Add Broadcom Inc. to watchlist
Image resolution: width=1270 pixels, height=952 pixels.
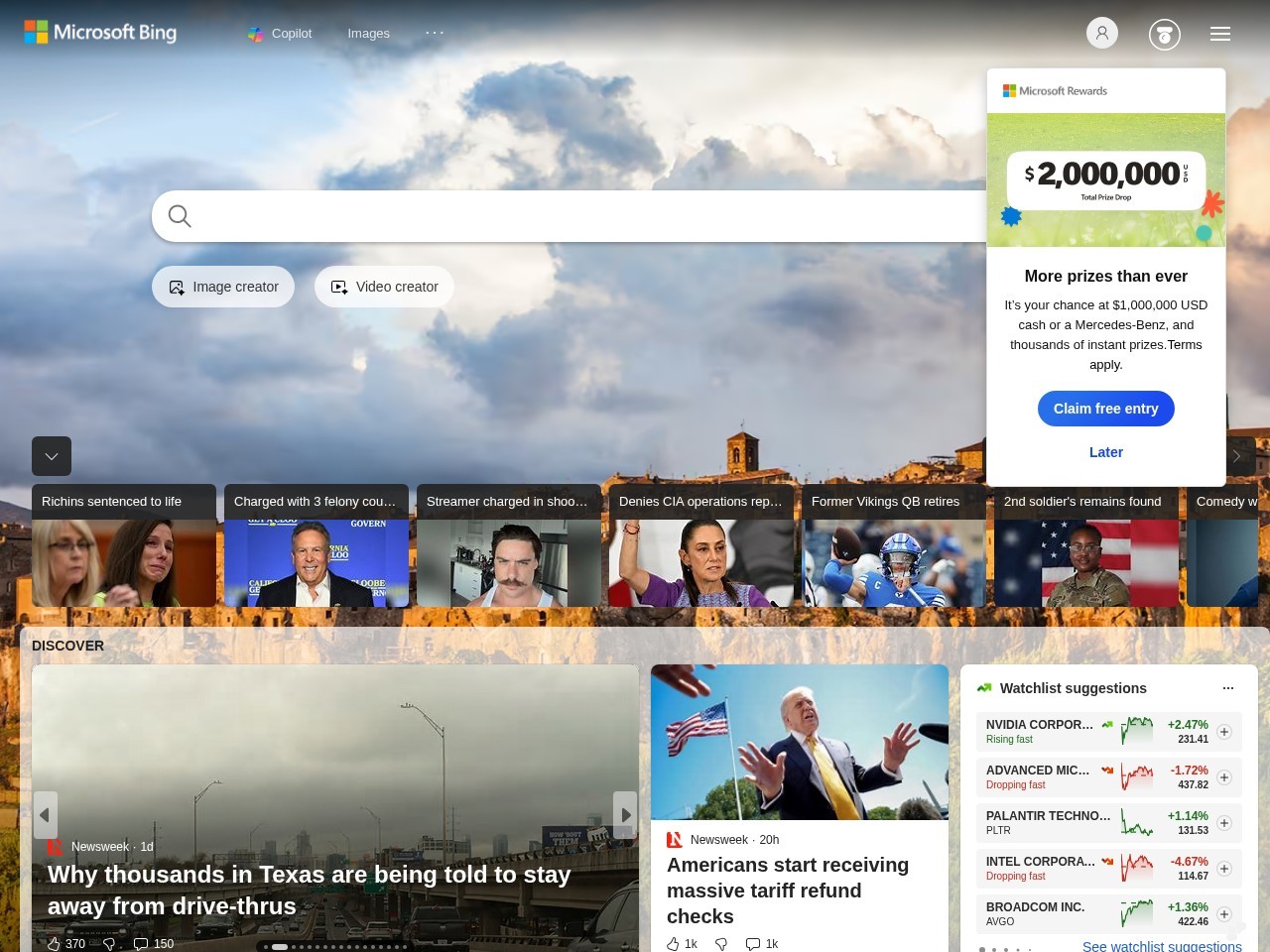pyautogui.click(x=1224, y=914)
